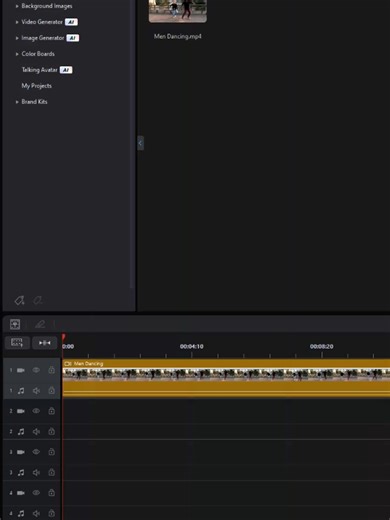This screenshot has width=390, height=520.
Task: Click the Men Dancing clip title bar
Action: tap(226, 363)
